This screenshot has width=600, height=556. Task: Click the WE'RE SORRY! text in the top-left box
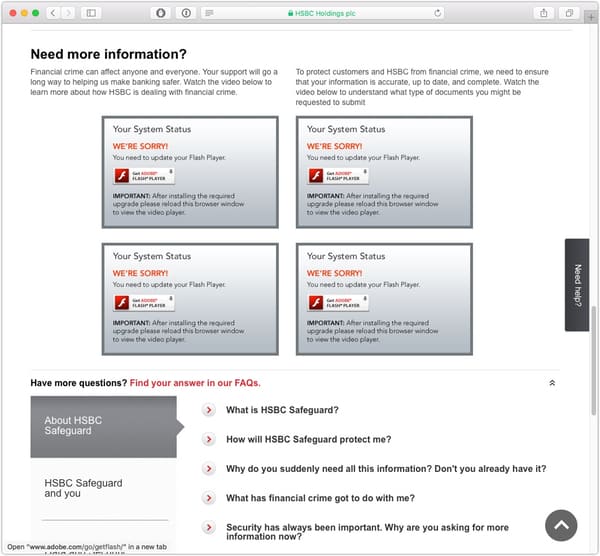click(140, 146)
